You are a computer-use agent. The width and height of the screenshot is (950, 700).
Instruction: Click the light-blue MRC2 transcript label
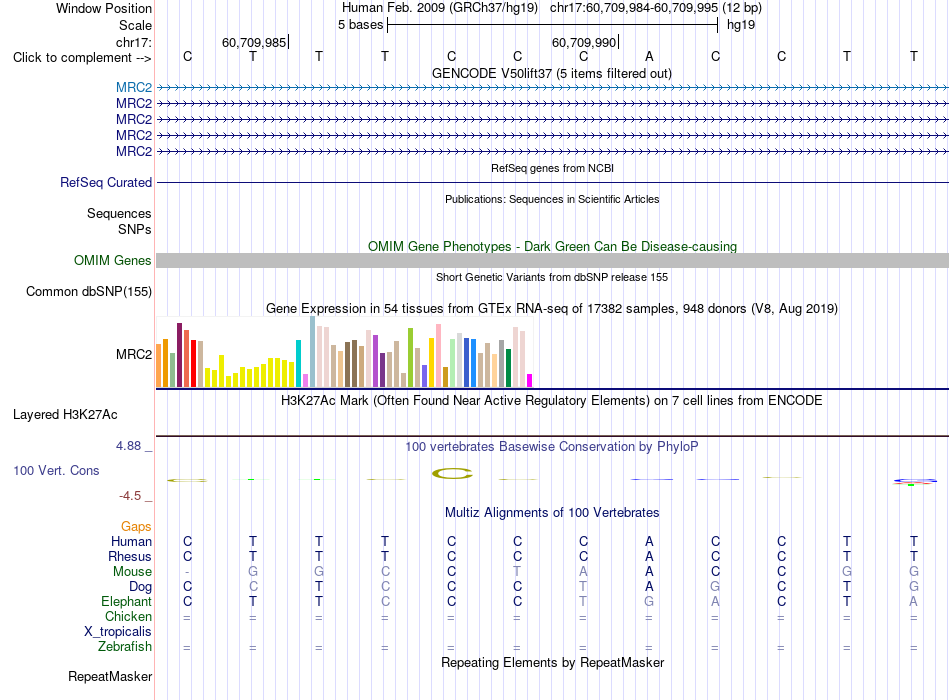(134, 87)
